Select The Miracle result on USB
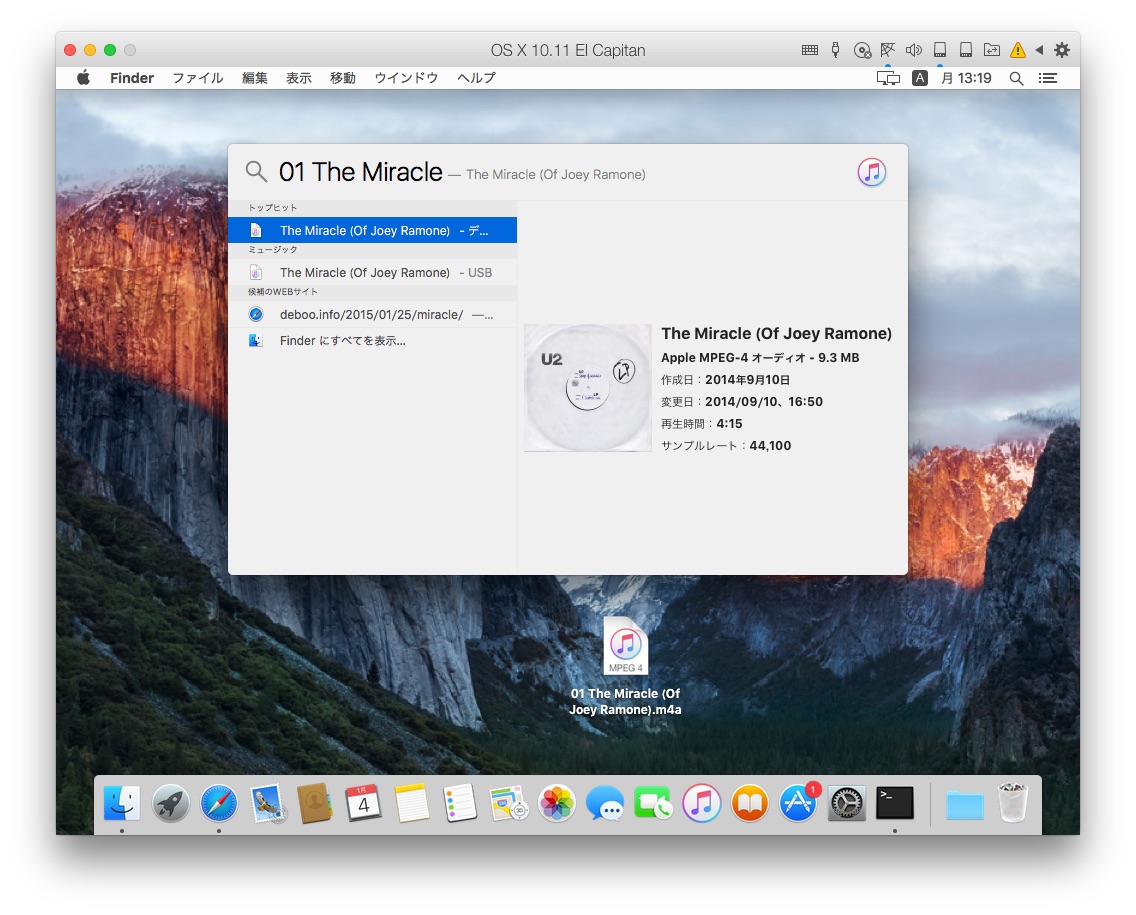Viewport: 1136px width, 915px height. [x=372, y=272]
